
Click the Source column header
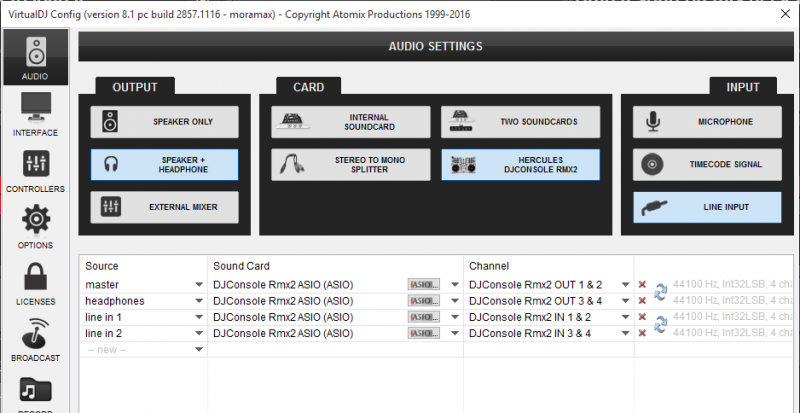tap(102, 266)
